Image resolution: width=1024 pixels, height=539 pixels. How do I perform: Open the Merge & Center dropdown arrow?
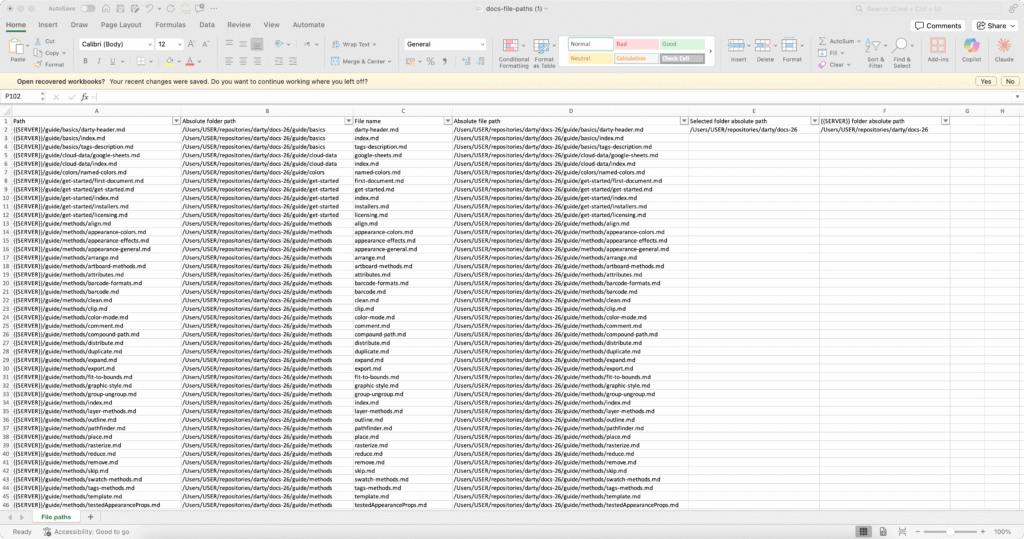[x=390, y=61]
